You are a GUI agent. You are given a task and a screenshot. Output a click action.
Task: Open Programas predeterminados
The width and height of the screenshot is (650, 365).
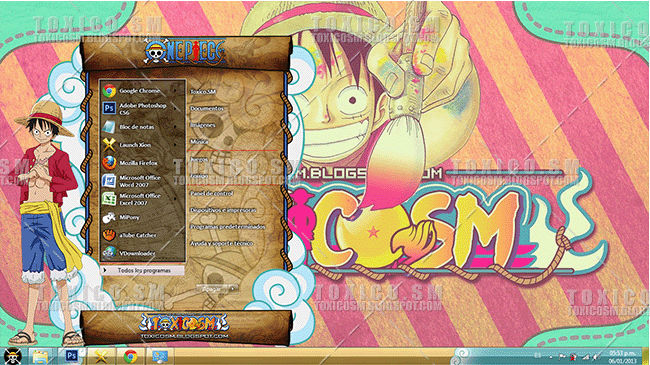click(x=228, y=227)
